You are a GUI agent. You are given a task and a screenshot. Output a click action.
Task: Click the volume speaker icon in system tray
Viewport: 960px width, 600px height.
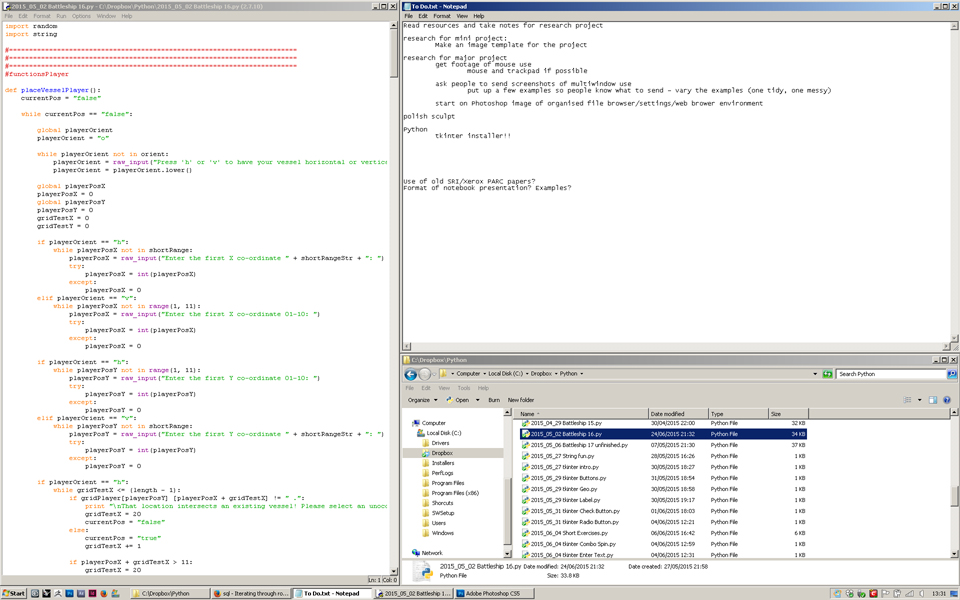click(921, 593)
